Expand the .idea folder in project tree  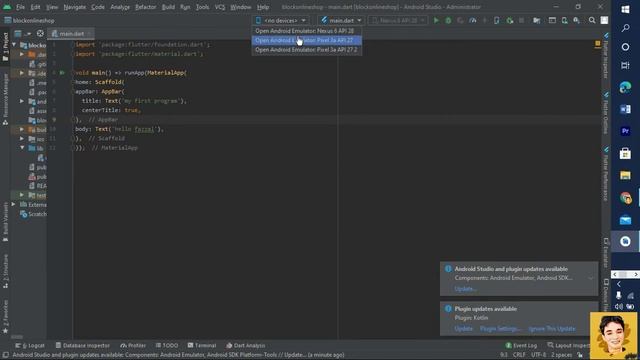coord(22,73)
